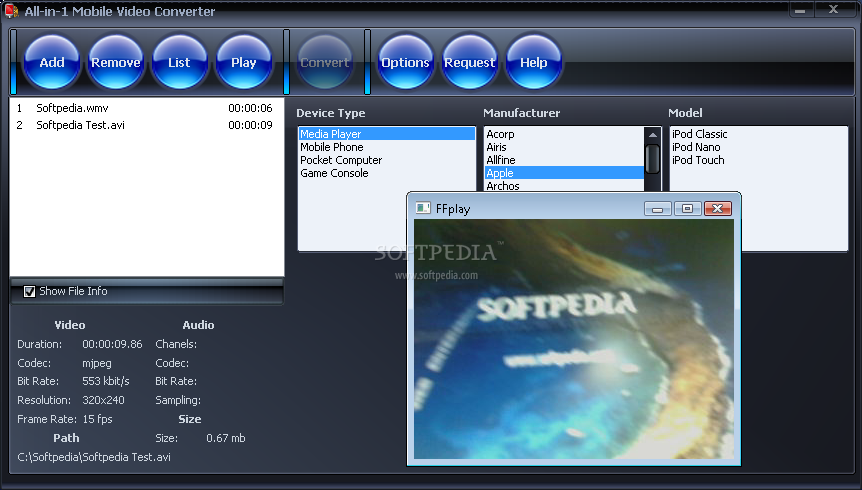Viewport: 862px width, 490px height.
Task: Pick iPod Touch model
Action: pyautogui.click(x=759, y=160)
